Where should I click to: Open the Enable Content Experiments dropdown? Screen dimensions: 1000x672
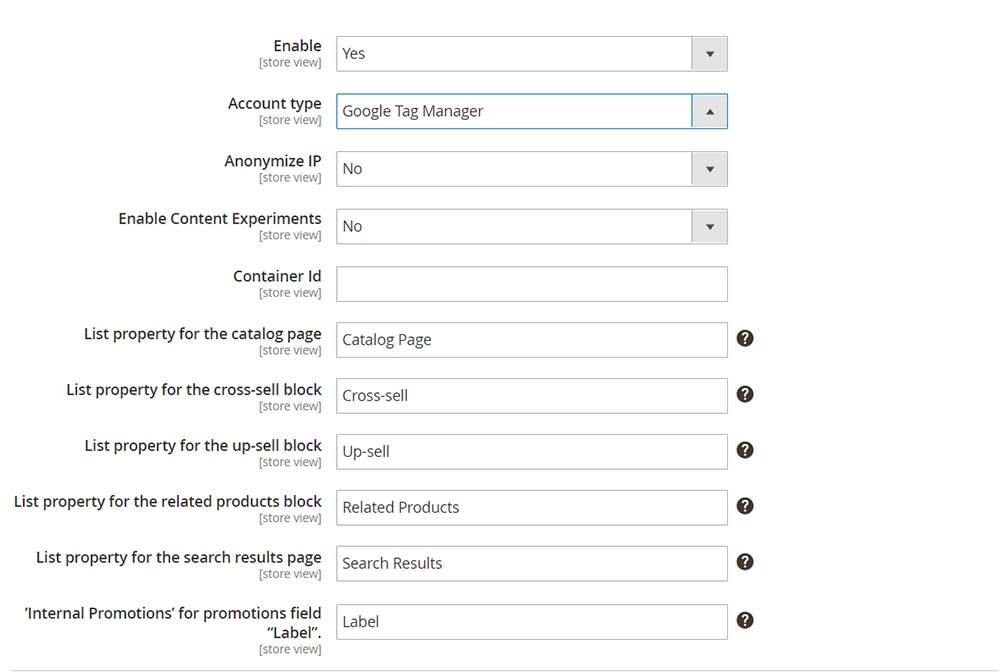pos(710,226)
